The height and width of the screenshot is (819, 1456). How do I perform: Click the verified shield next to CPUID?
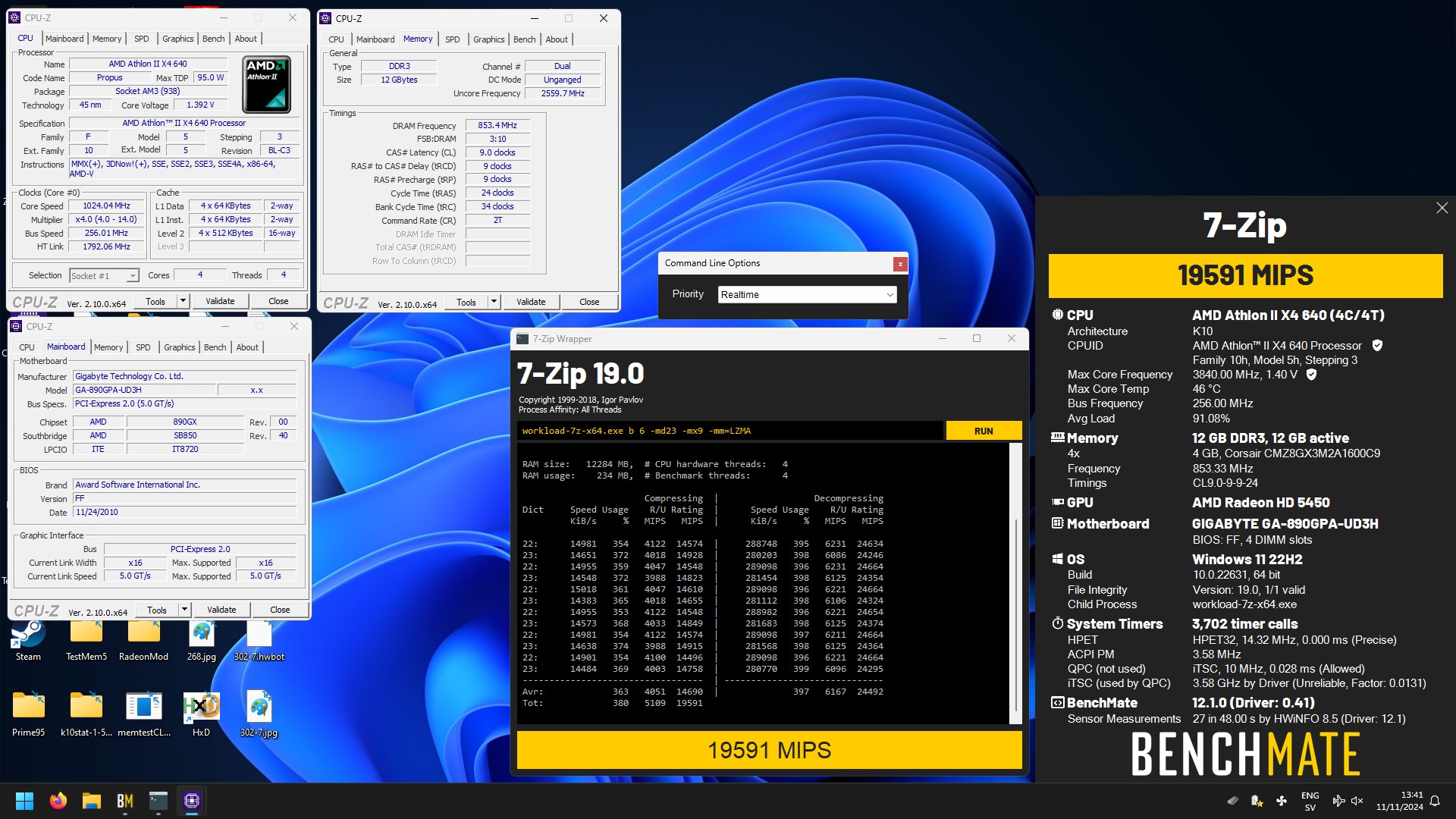point(1378,346)
